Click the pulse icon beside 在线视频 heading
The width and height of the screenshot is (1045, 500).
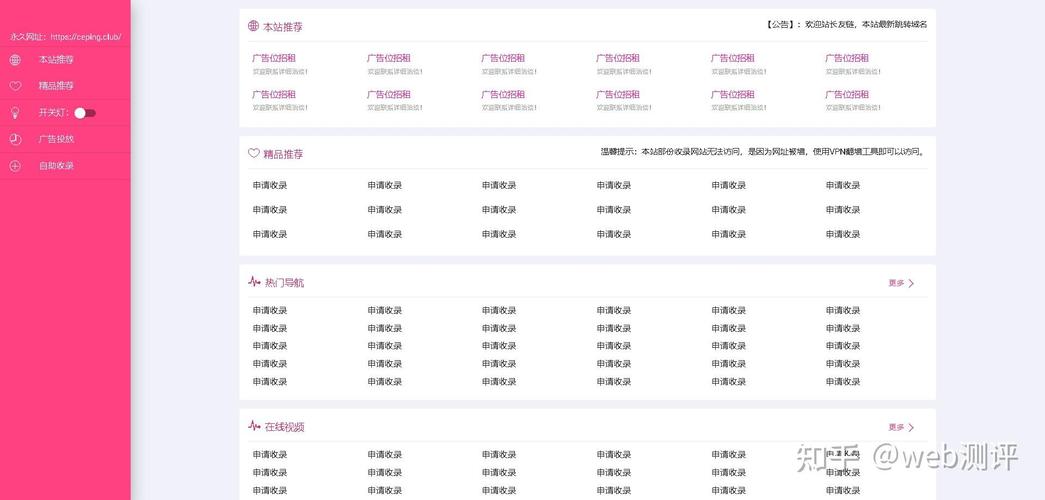coord(254,425)
